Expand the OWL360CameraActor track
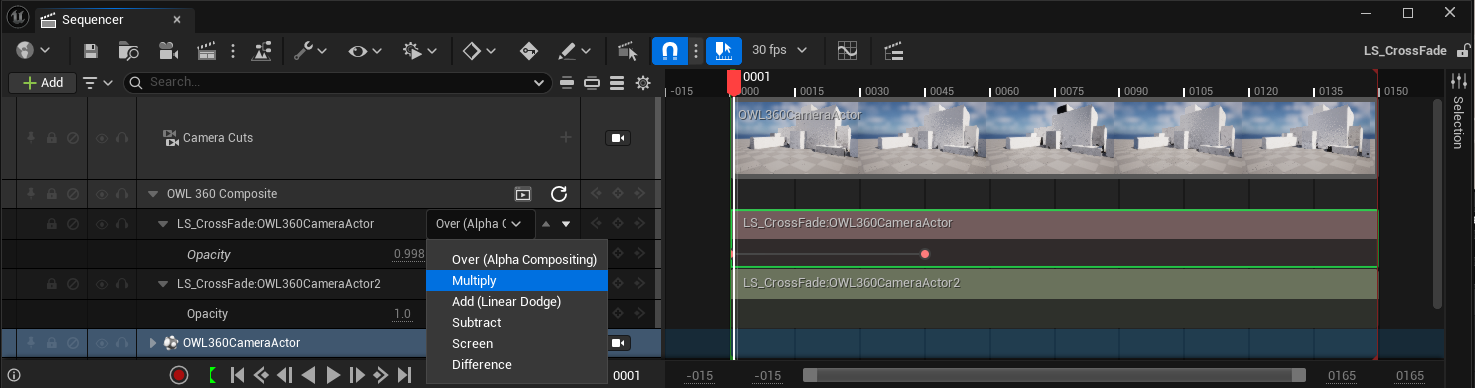The width and height of the screenshot is (1475, 388). pos(153,343)
